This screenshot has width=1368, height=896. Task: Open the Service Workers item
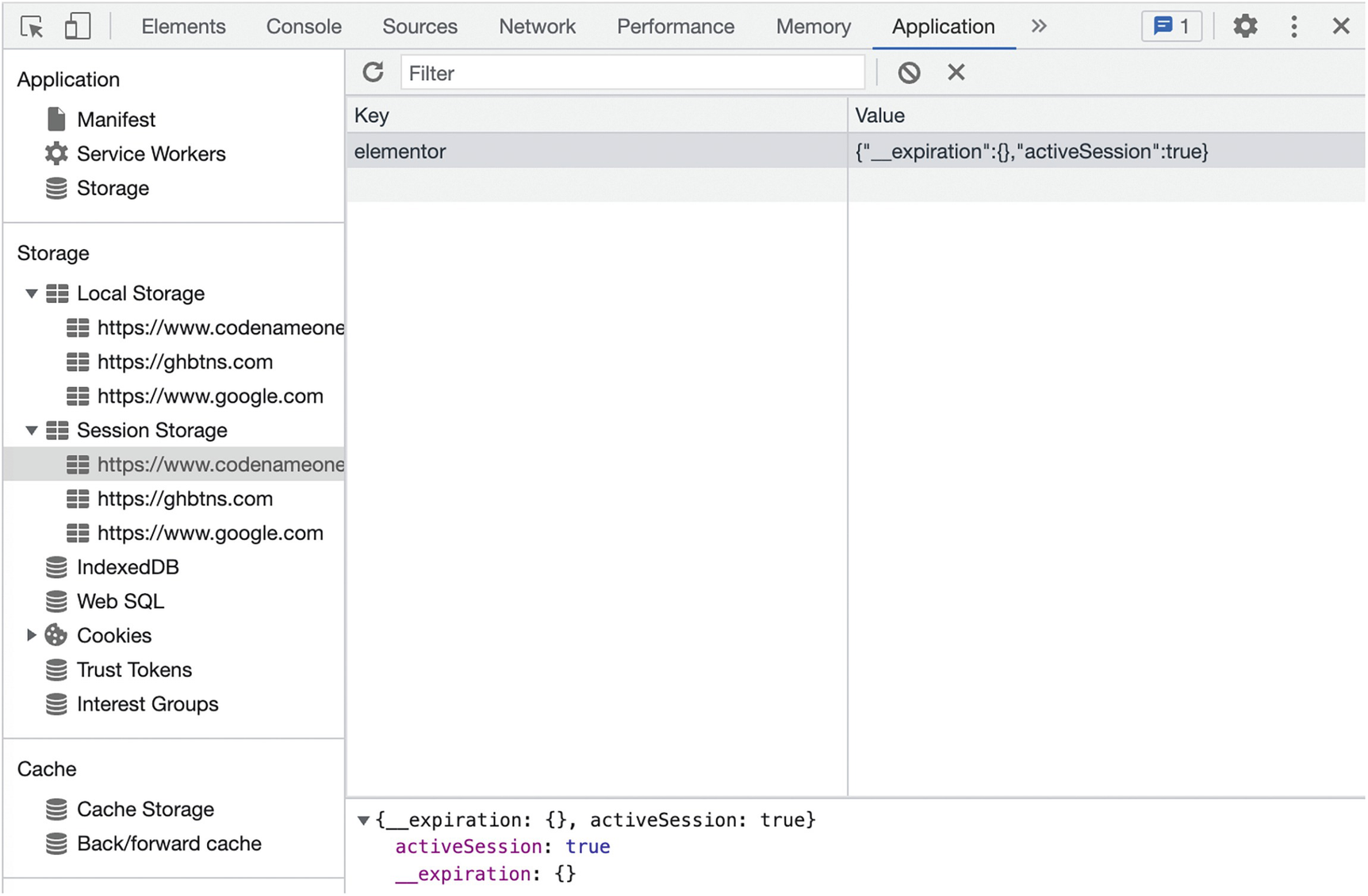151,154
